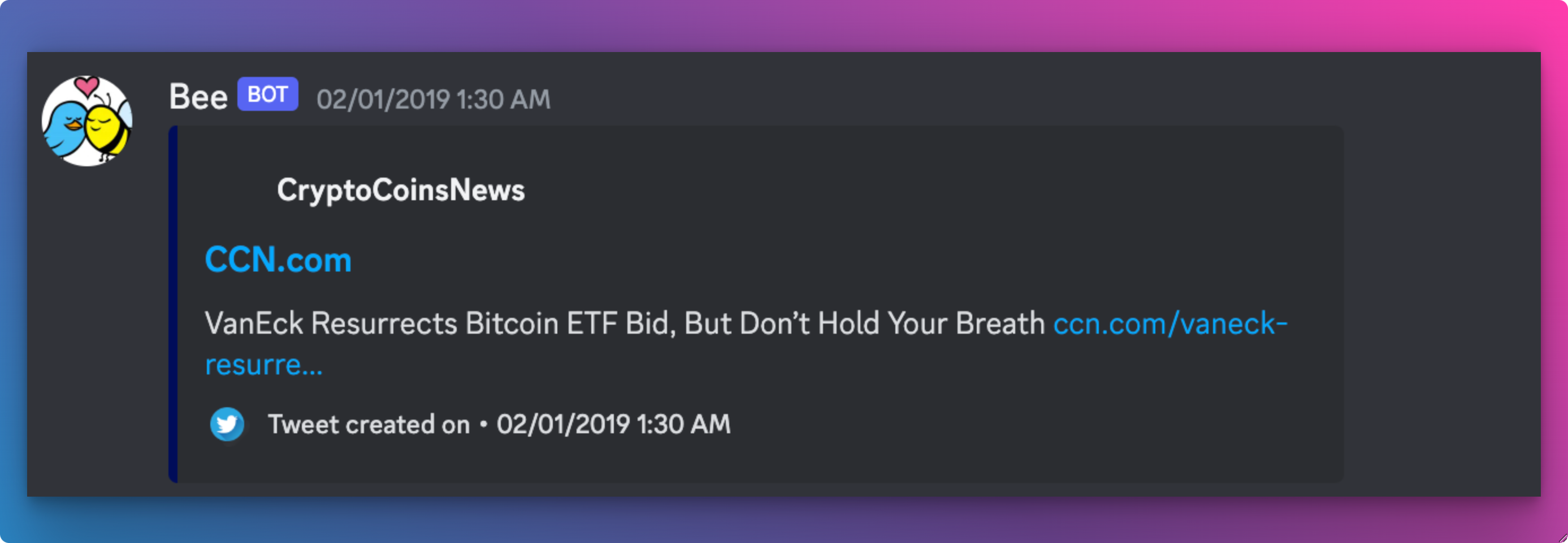Open the CCN.com embed title link
This screenshot has height=543, width=1568.
(278, 260)
